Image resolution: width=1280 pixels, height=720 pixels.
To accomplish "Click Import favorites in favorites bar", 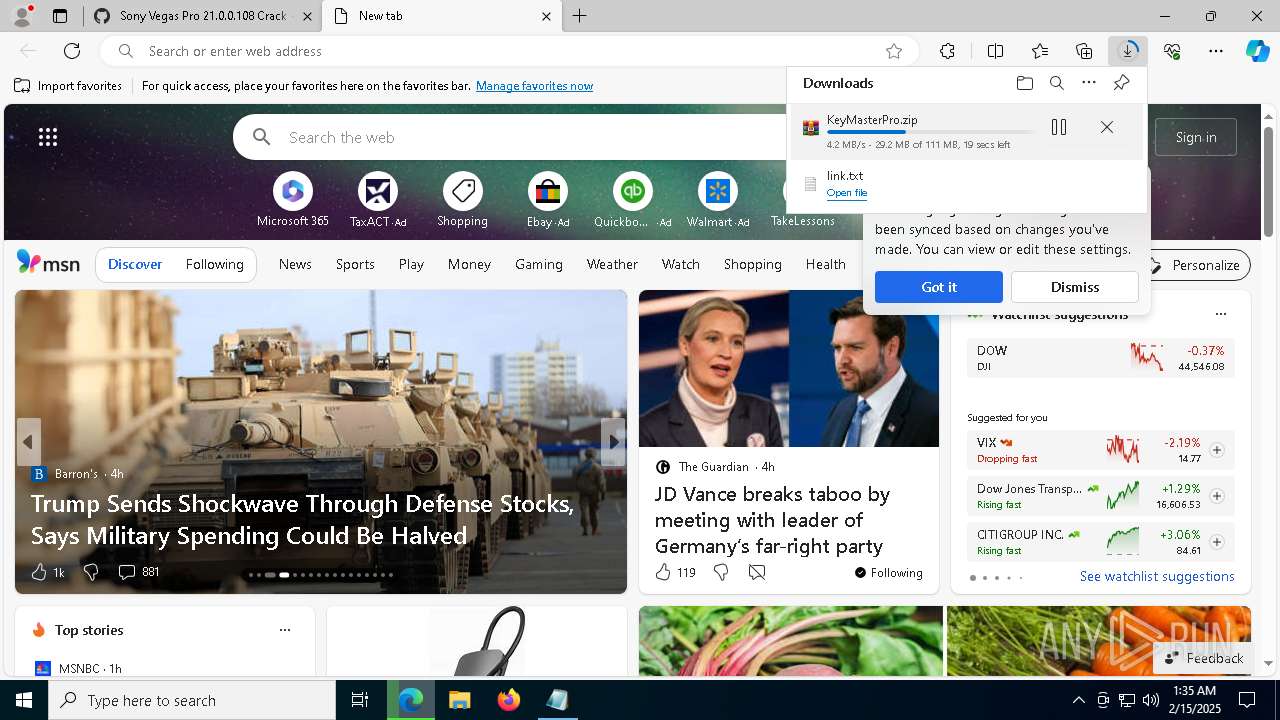I will coord(68,86).
